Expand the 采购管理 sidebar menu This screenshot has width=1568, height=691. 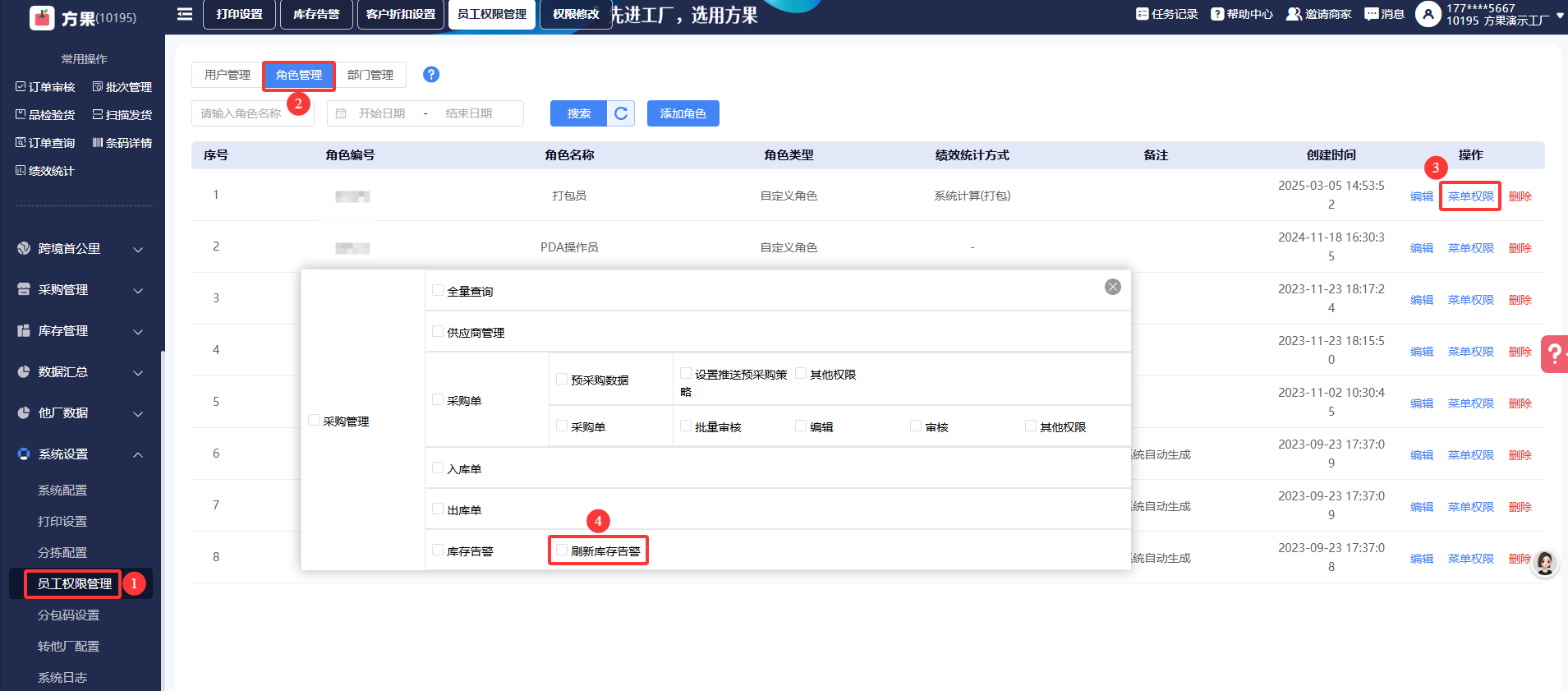click(80, 290)
